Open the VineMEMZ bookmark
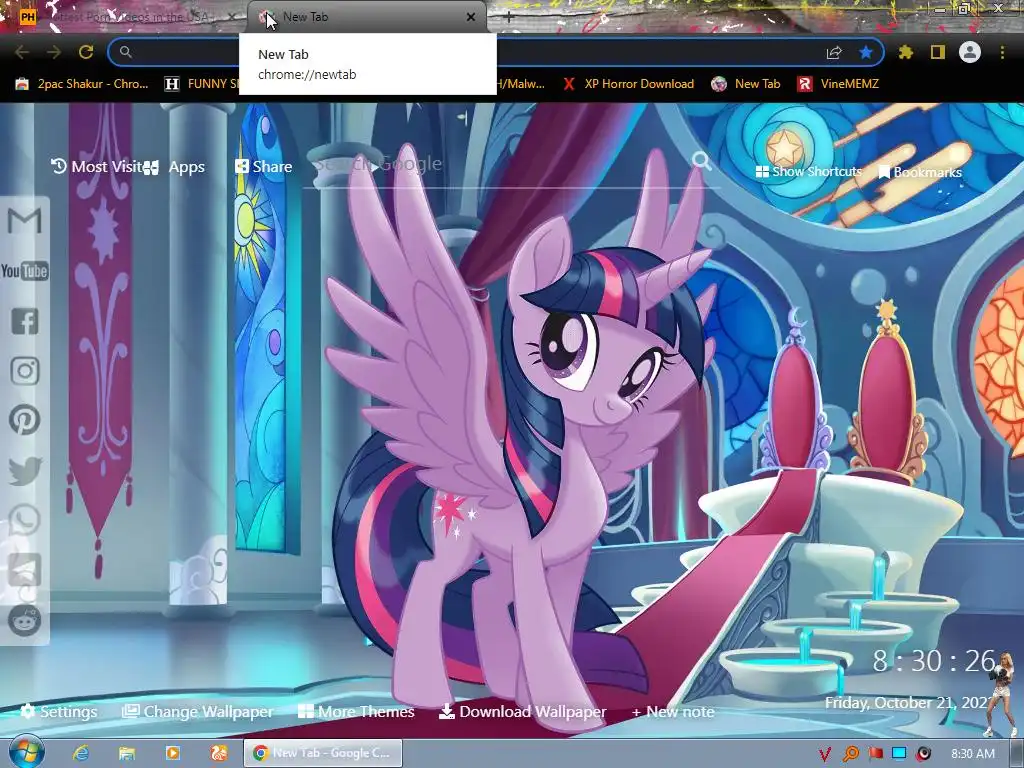 click(x=838, y=84)
